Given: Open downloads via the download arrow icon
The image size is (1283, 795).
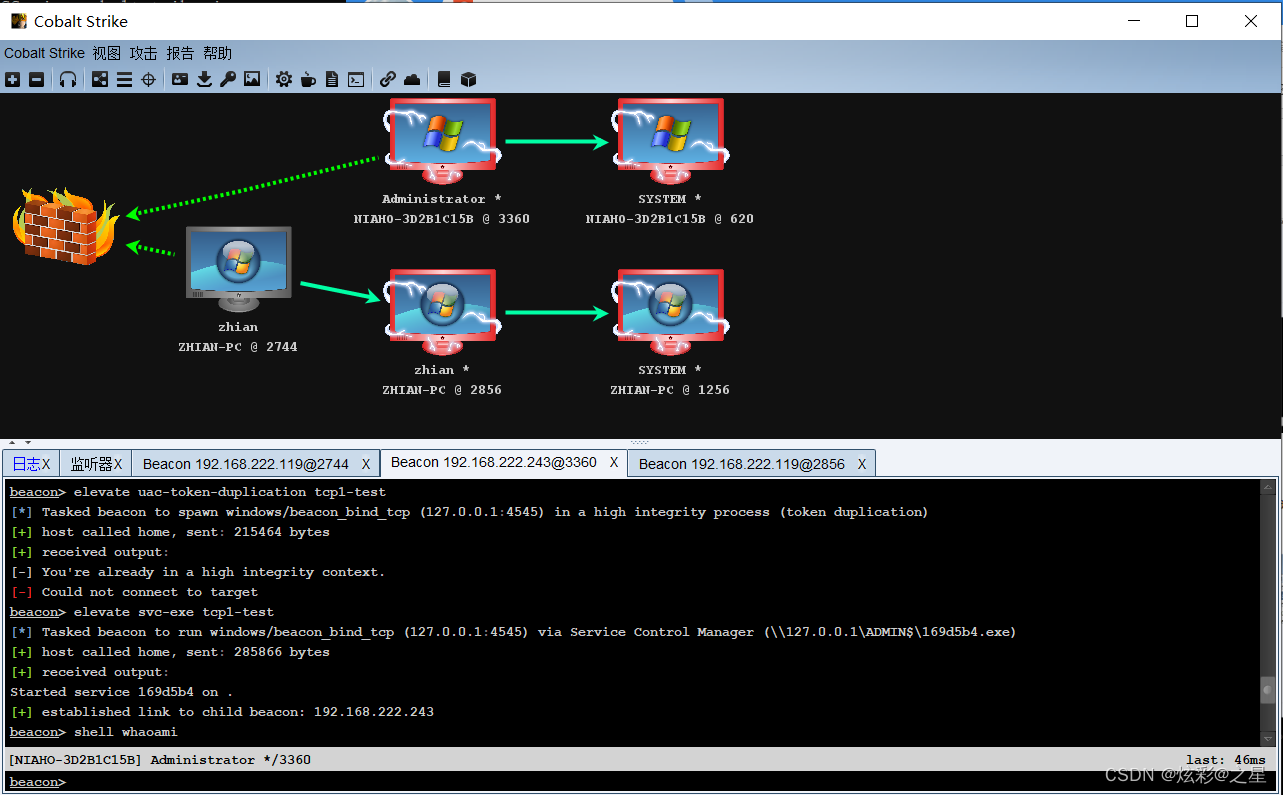Looking at the screenshot, I should [x=204, y=79].
